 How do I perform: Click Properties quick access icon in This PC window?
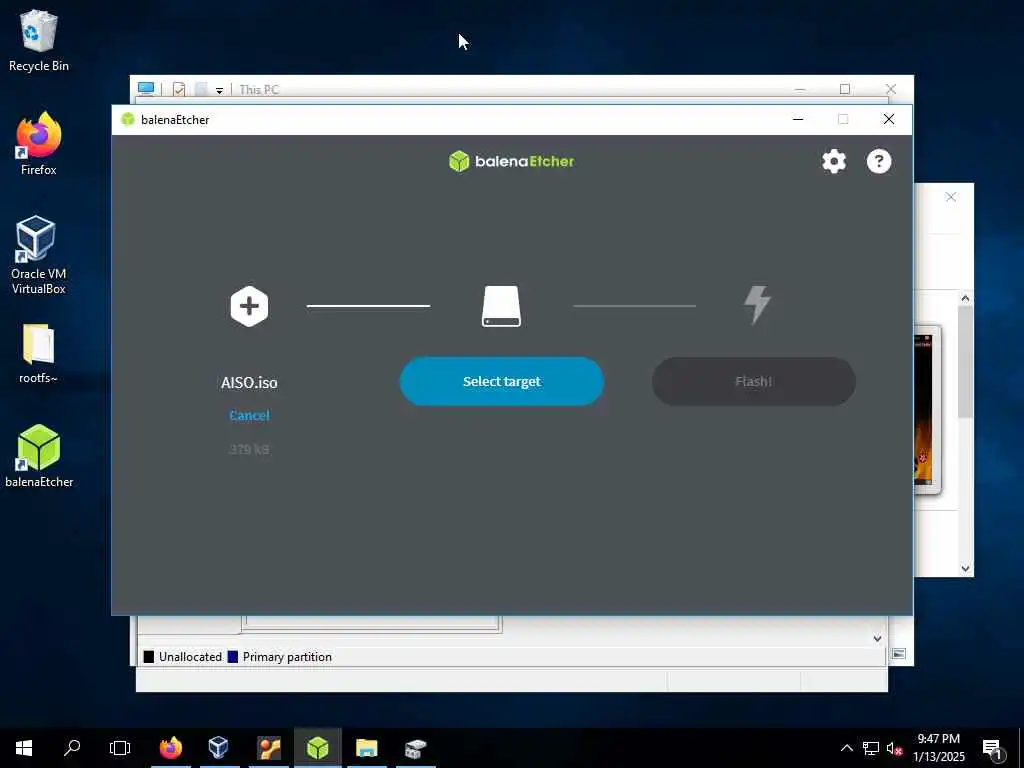click(x=179, y=89)
